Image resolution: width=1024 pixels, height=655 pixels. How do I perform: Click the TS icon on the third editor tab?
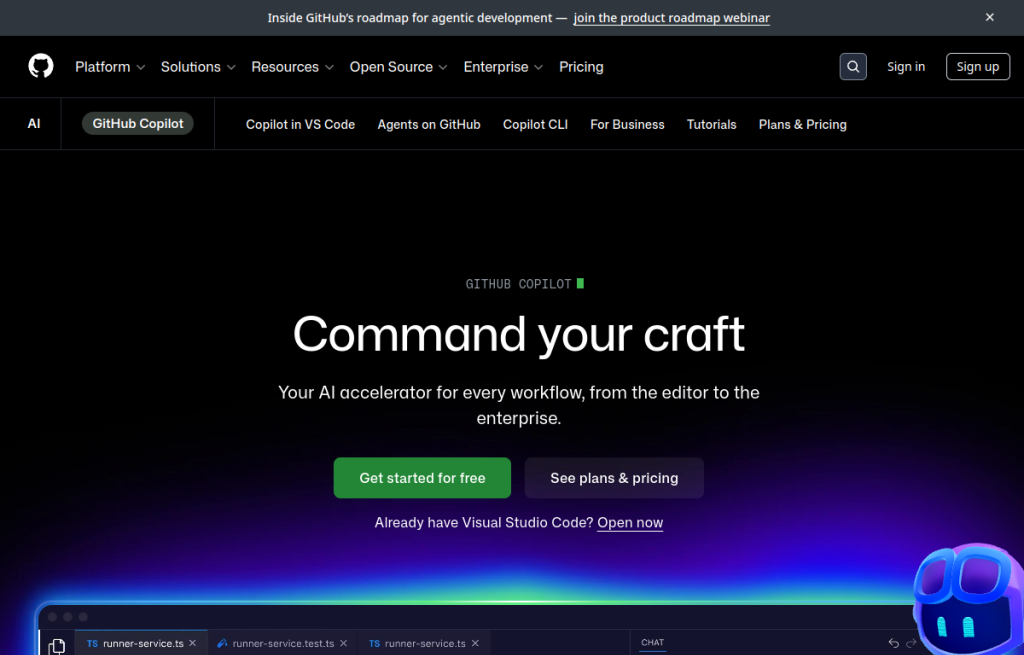375,643
